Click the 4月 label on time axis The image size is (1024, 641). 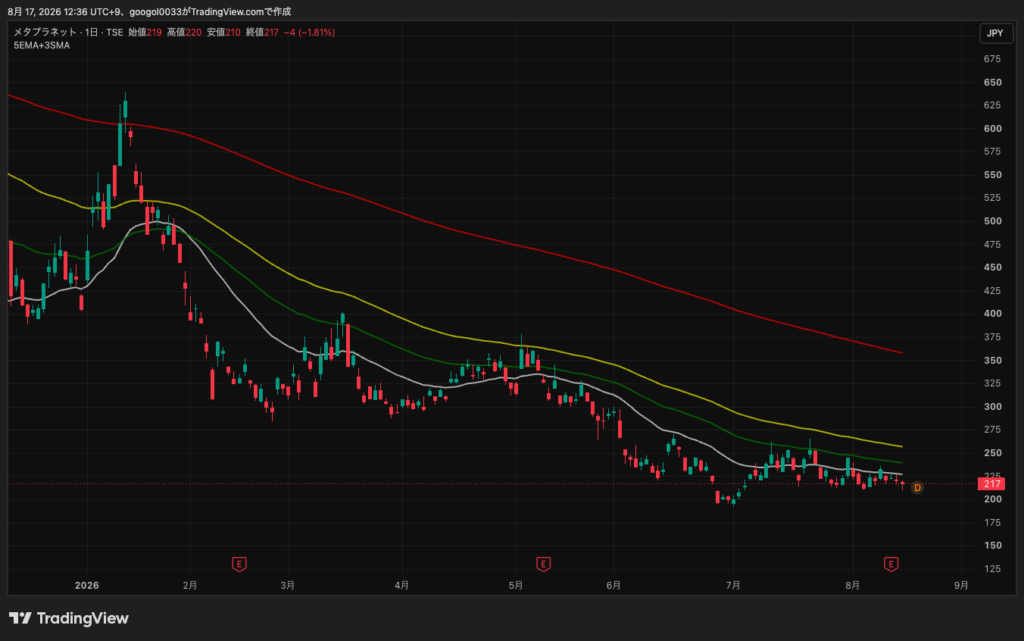(x=402, y=586)
